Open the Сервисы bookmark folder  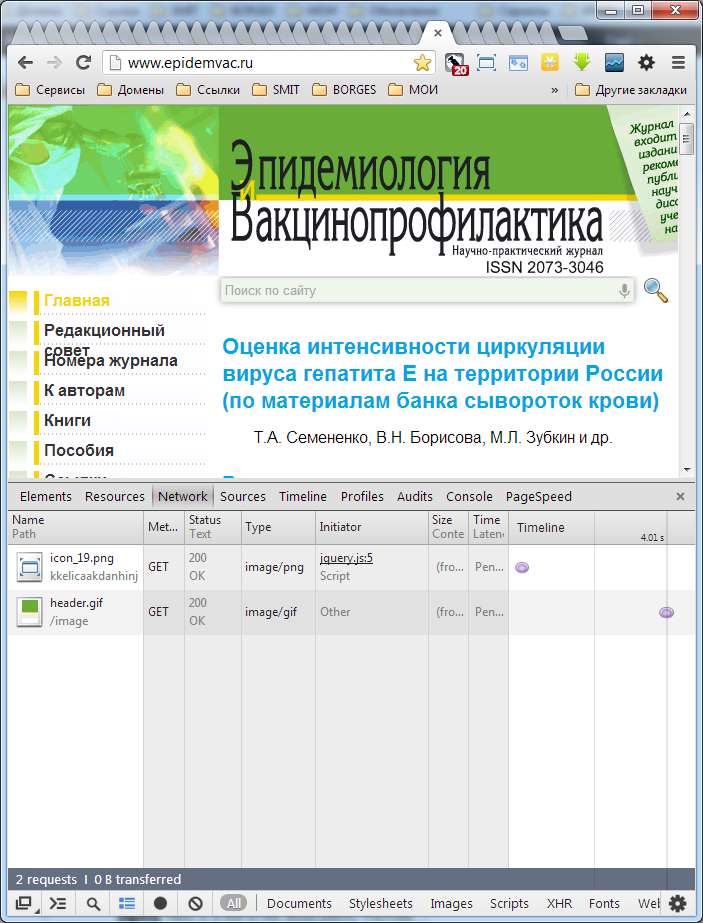point(50,90)
